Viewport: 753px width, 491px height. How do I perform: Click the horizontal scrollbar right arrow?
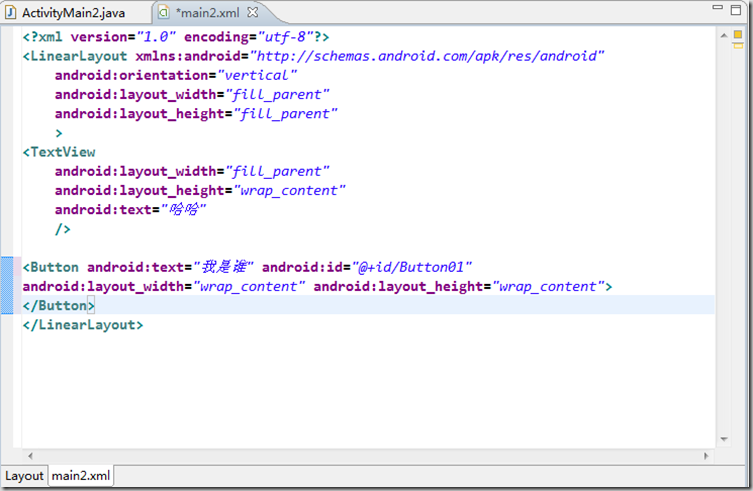707,455
